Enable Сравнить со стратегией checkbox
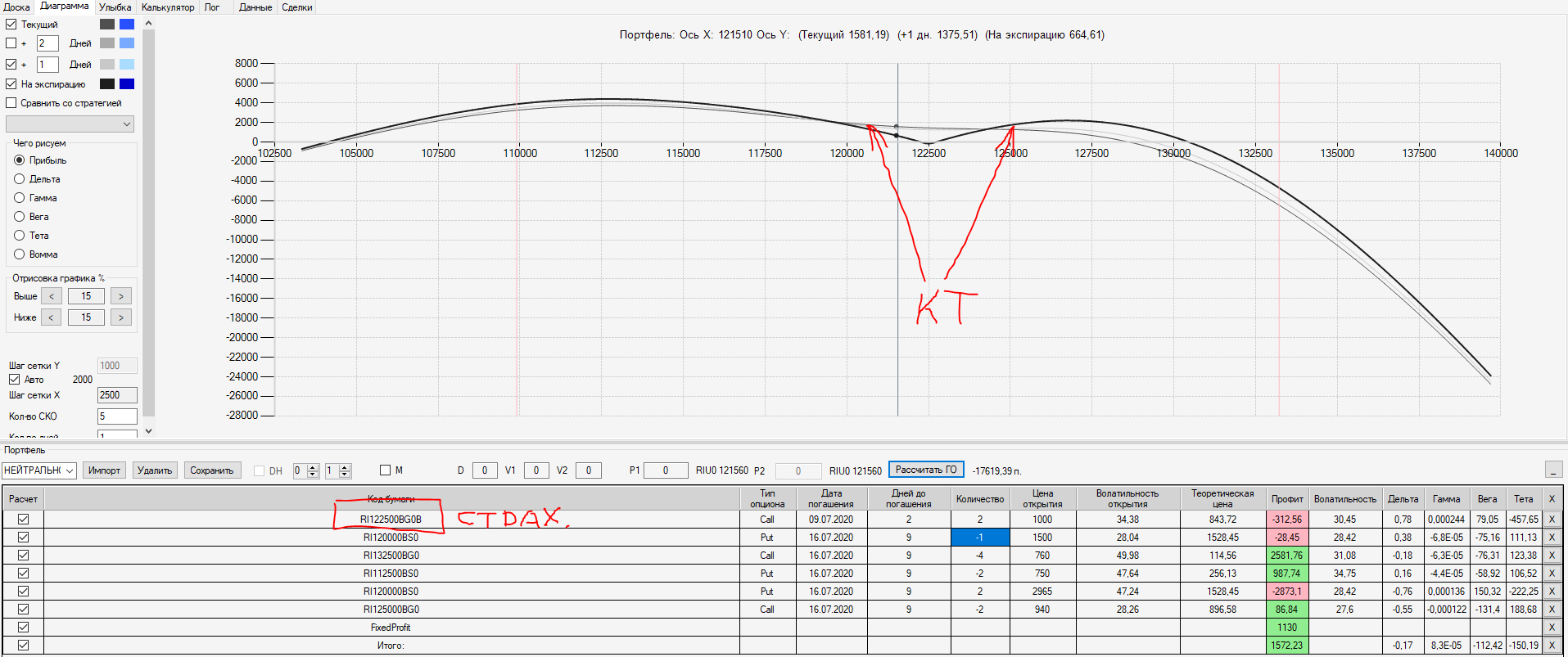Image resolution: width=1568 pixels, height=657 pixels. coord(11,103)
